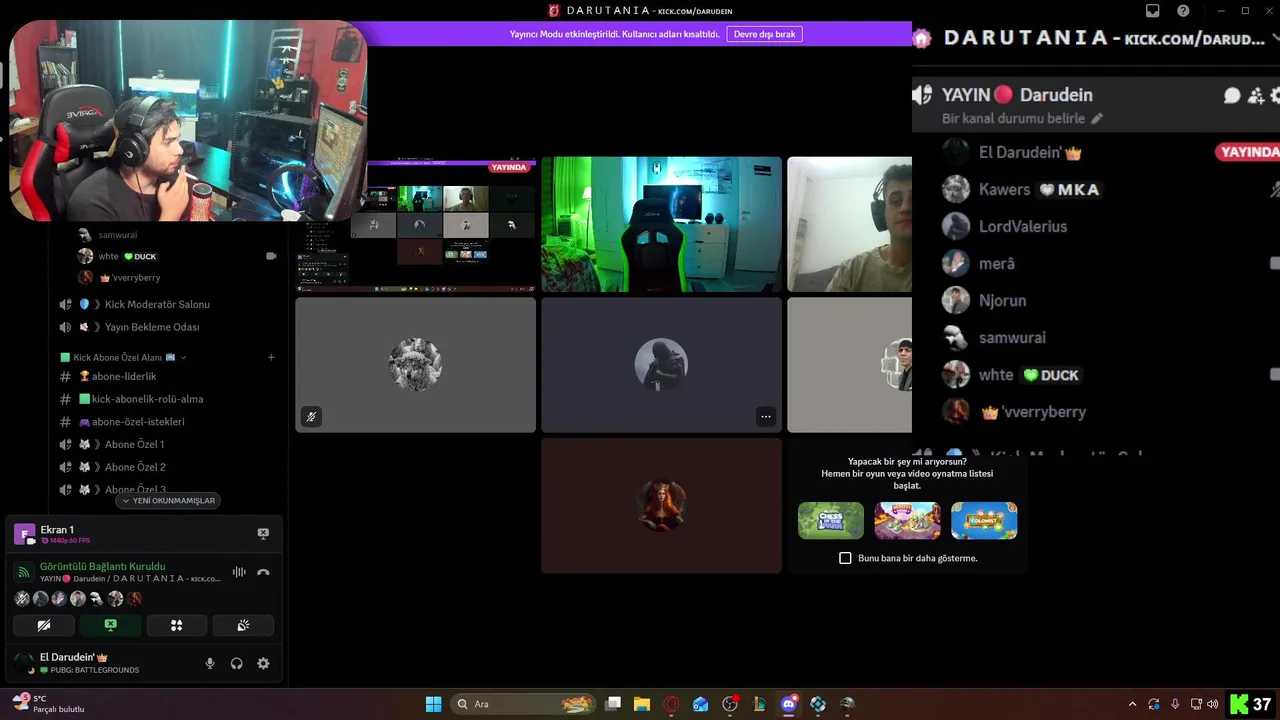Open the weather widget 5°C Parçalı bulutlu
Viewport: 1280px width, 720px height.
(x=48, y=704)
